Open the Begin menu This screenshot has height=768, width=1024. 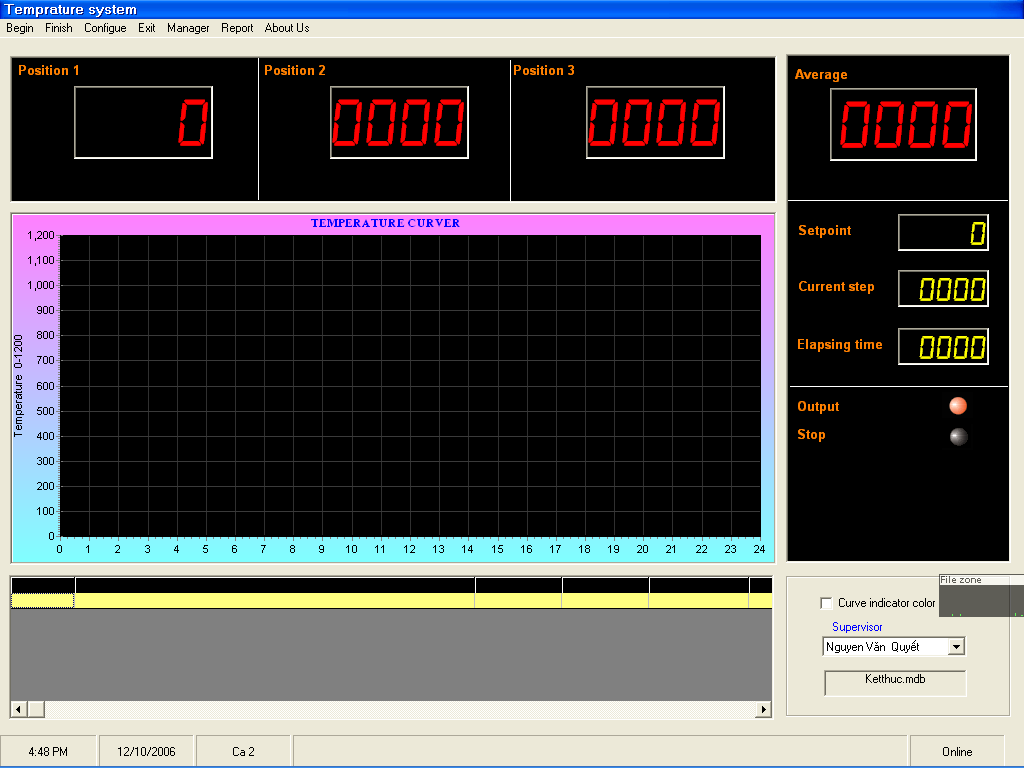tap(20, 28)
